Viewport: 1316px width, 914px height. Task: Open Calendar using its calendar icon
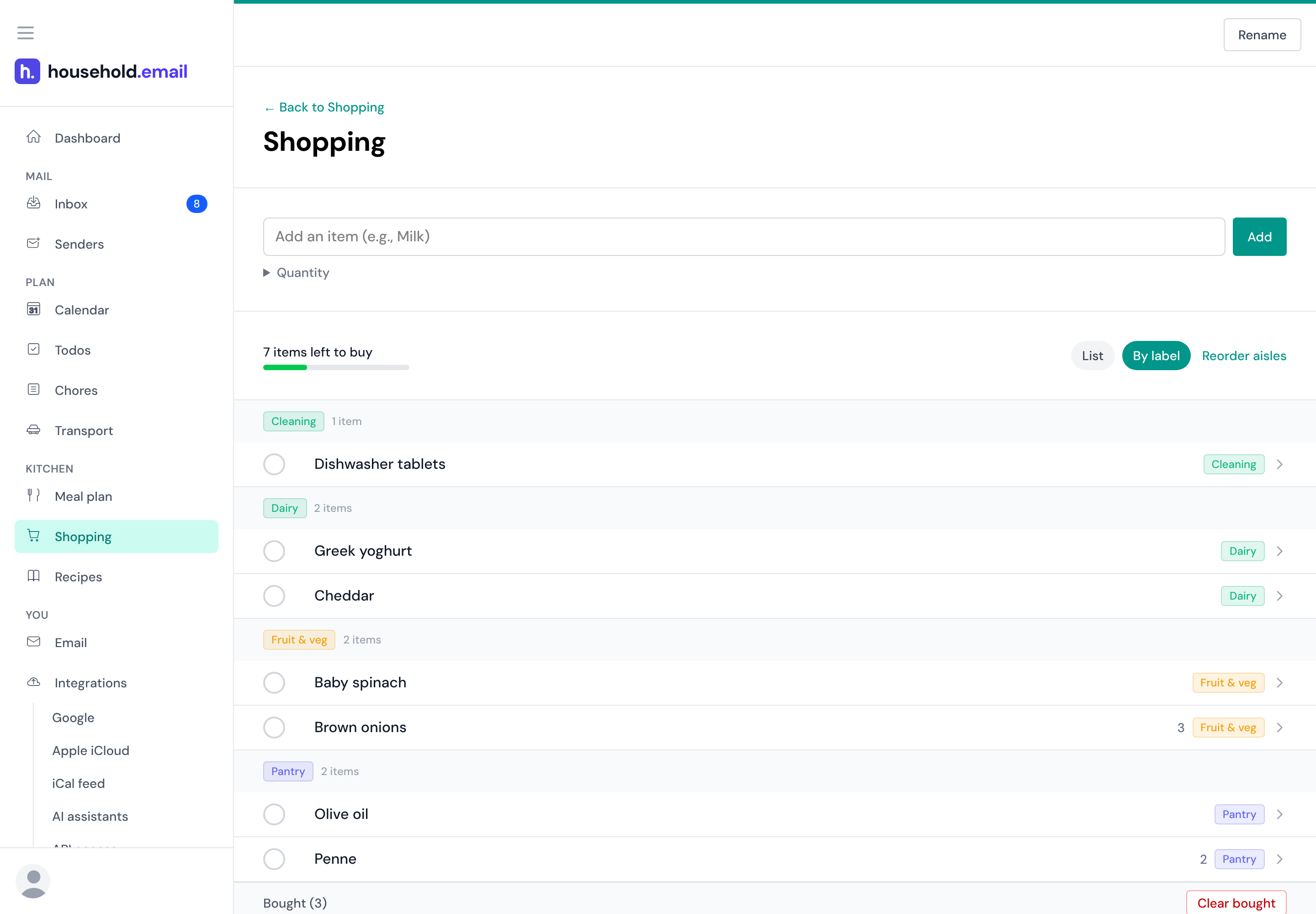[34, 309]
